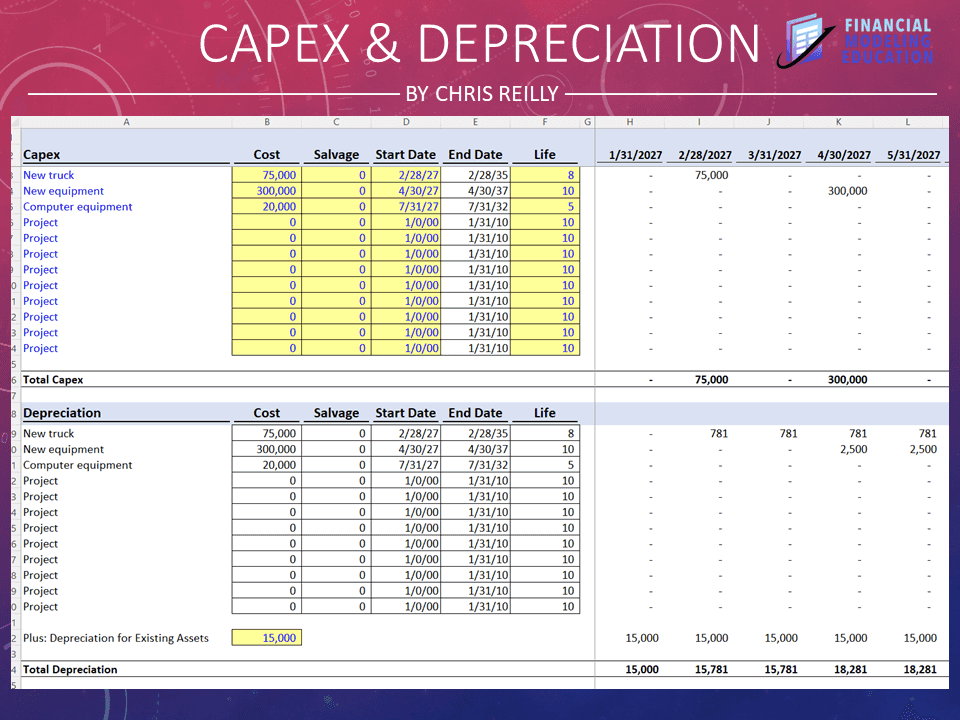The width and height of the screenshot is (960, 720).
Task: Click the Capex 'Life' column heading
Action: coord(545,155)
